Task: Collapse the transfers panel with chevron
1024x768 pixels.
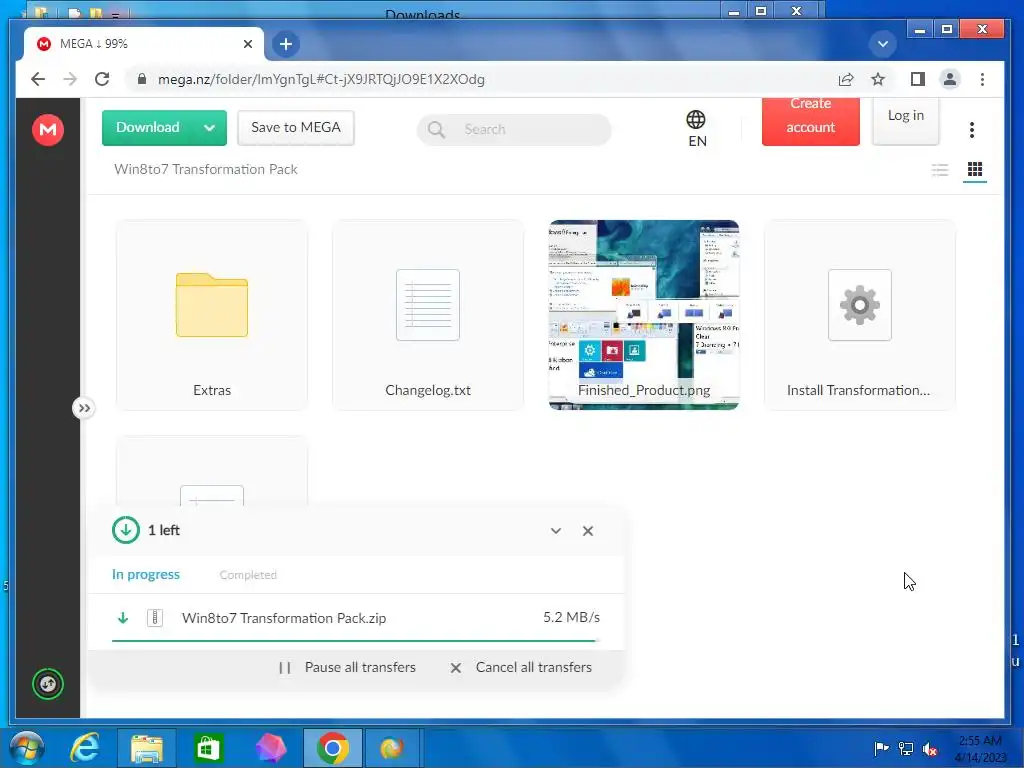Action: (556, 530)
